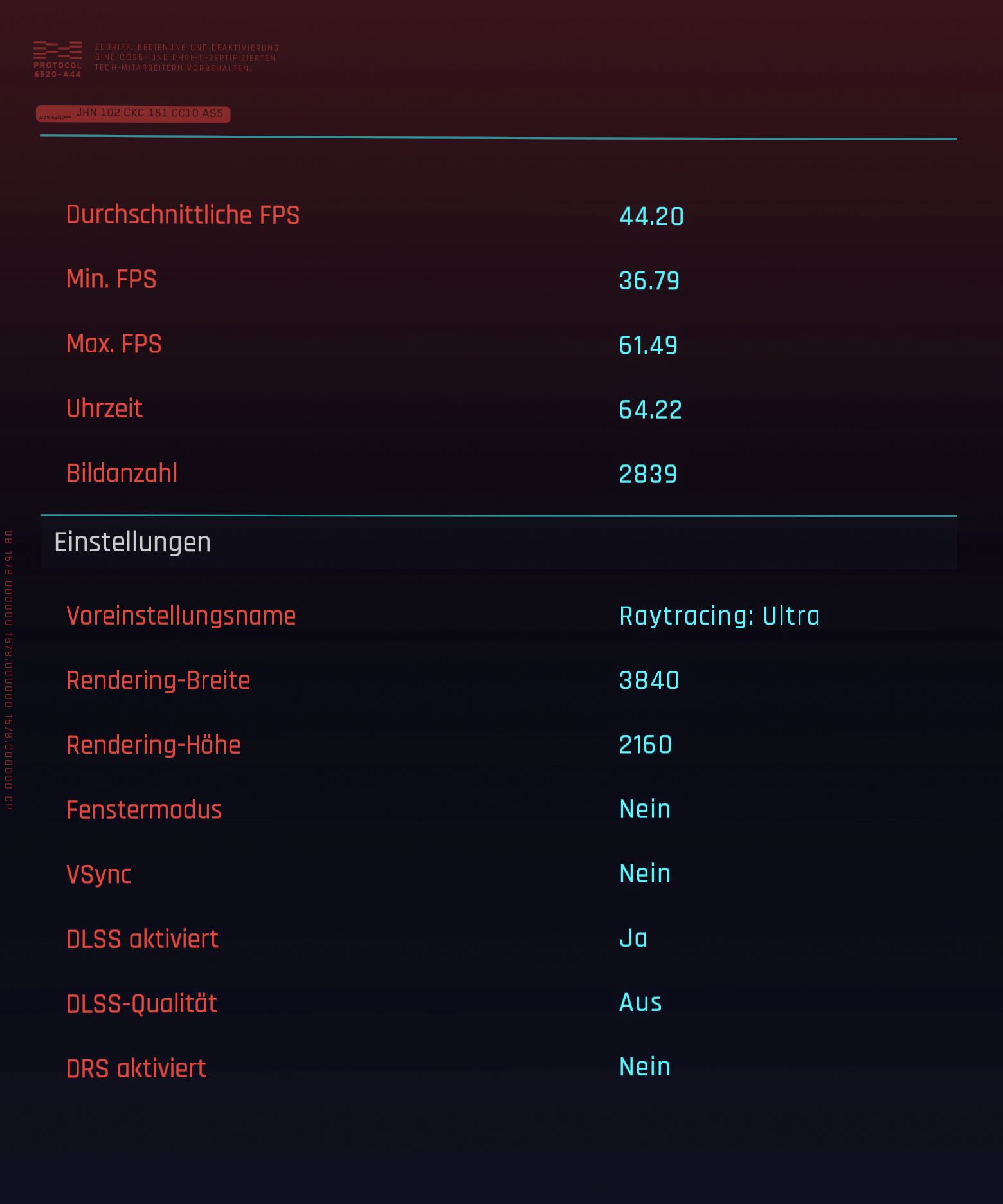Click the header access notice text
Image resolution: width=1003 pixels, height=1204 pixels.
click(x=187, y=58)
